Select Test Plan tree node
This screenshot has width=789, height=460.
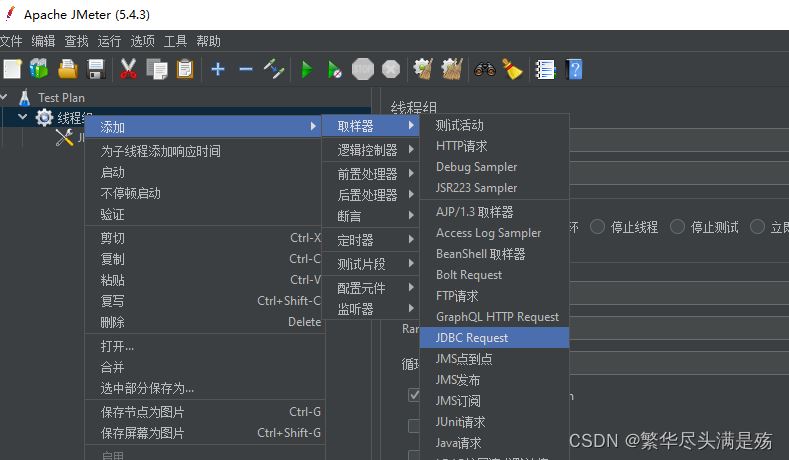(x=61, y=98)
